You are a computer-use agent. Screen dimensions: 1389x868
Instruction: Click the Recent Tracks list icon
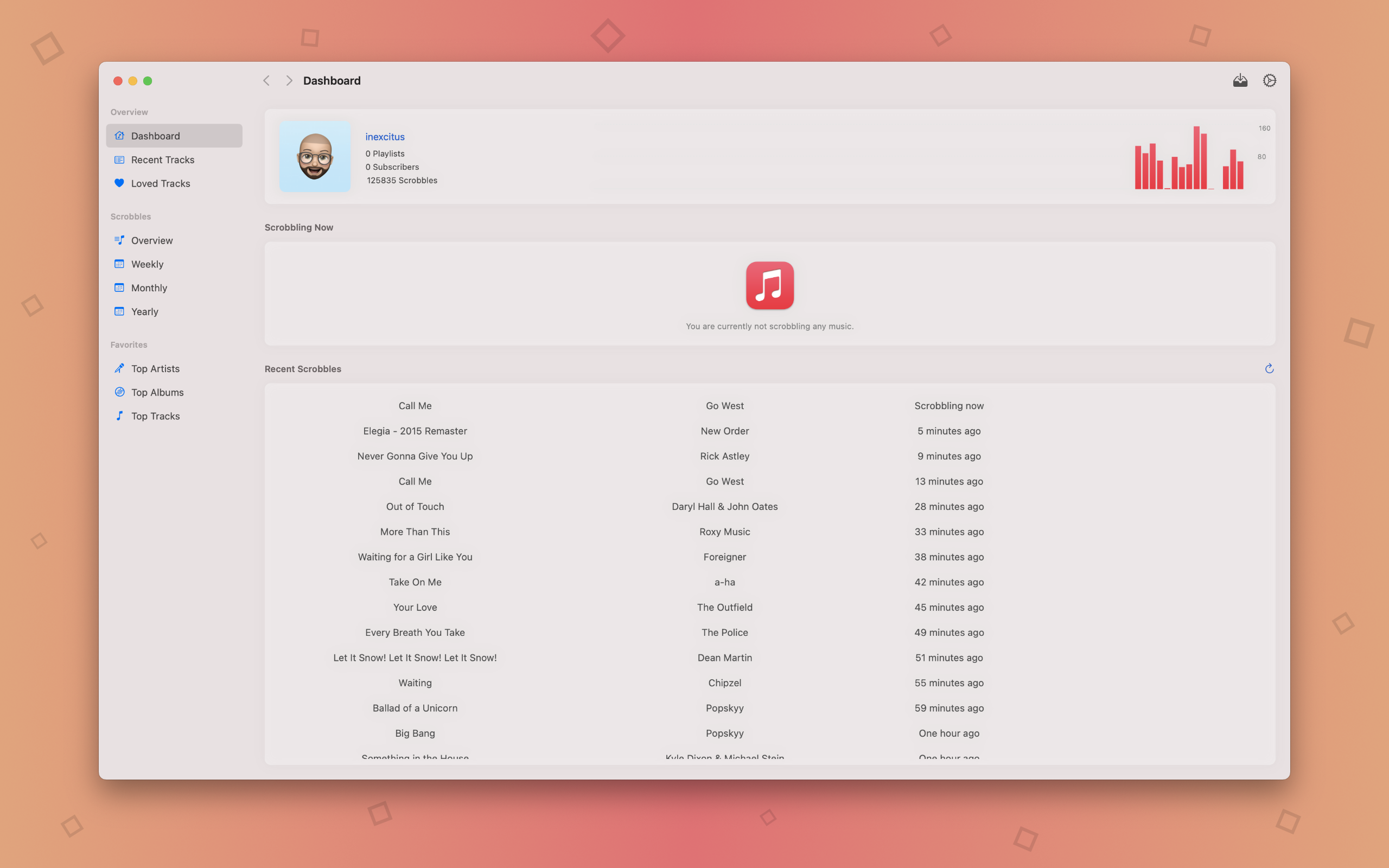[x=119, y=159]
